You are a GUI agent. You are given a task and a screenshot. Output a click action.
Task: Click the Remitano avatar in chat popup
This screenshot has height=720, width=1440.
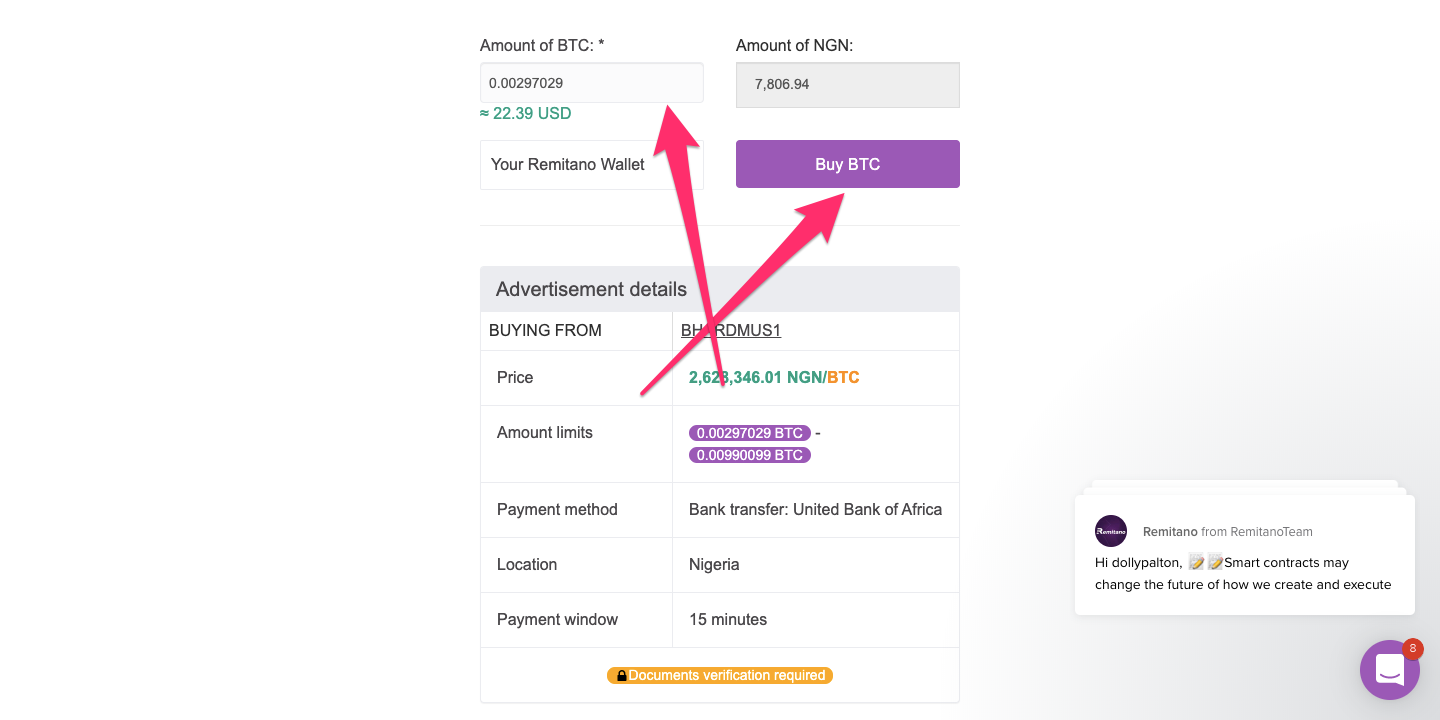[1111, 531]
